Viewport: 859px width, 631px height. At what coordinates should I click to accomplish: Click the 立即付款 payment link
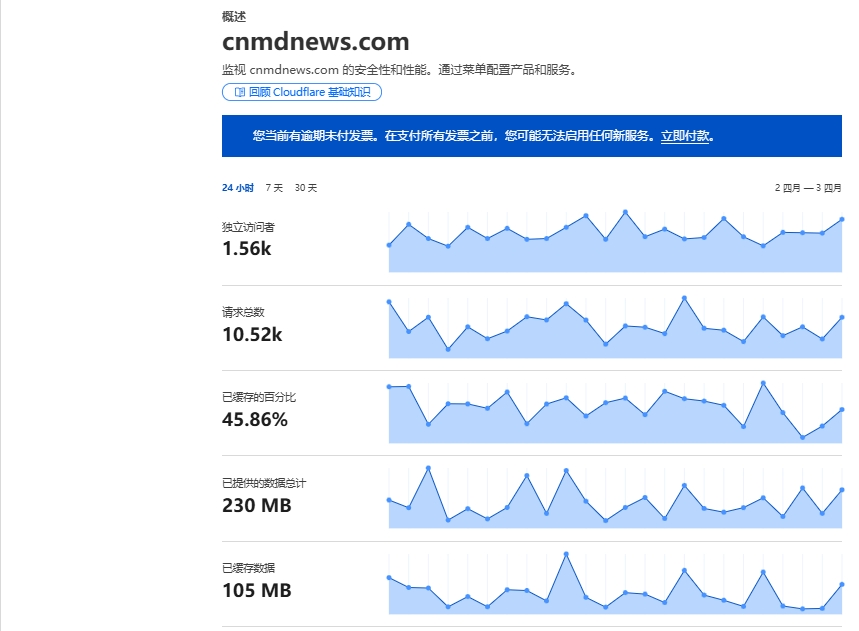pos(685,136)
